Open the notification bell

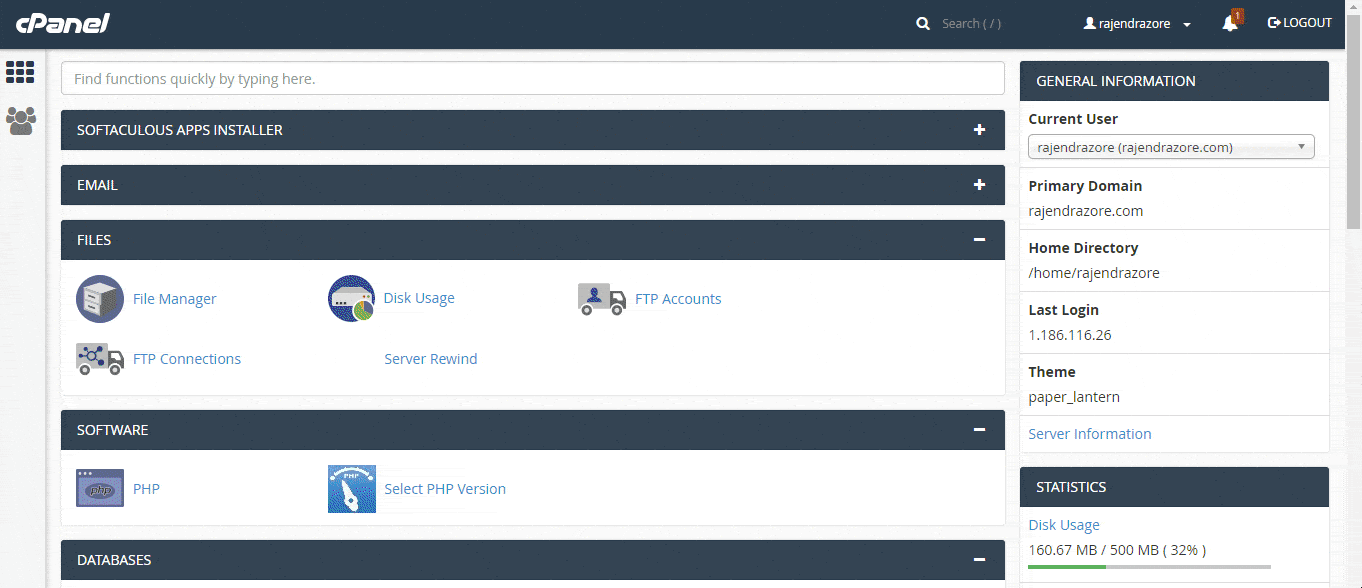coord(1231,22)
